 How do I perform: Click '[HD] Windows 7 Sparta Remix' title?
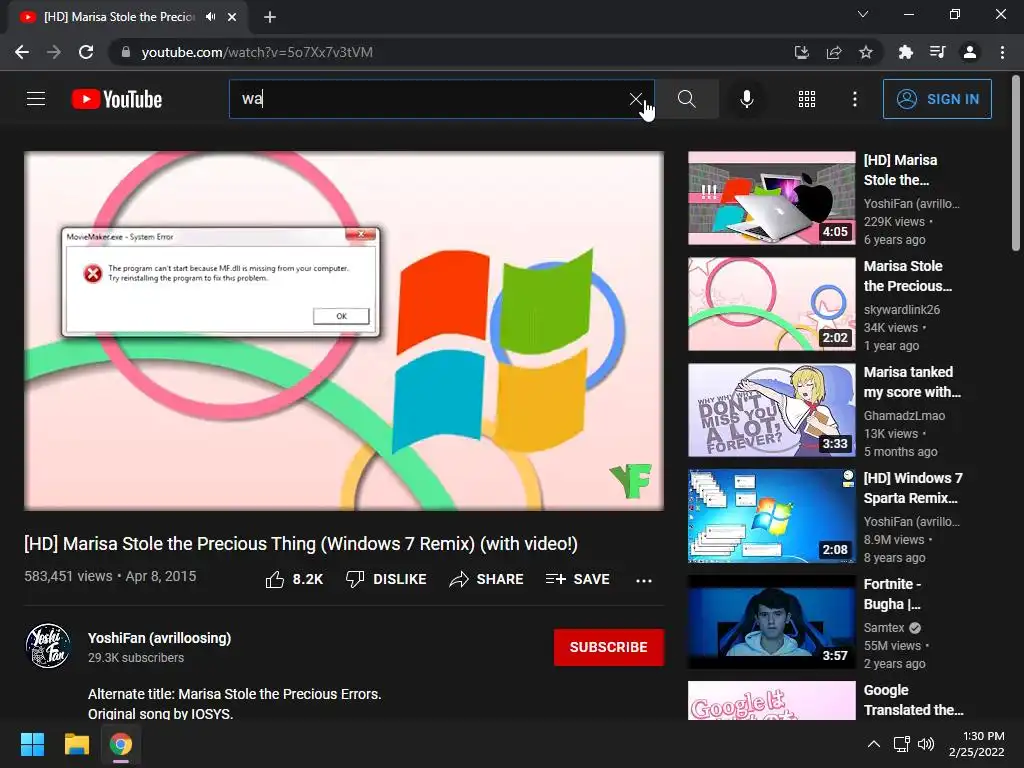[913, 488]
